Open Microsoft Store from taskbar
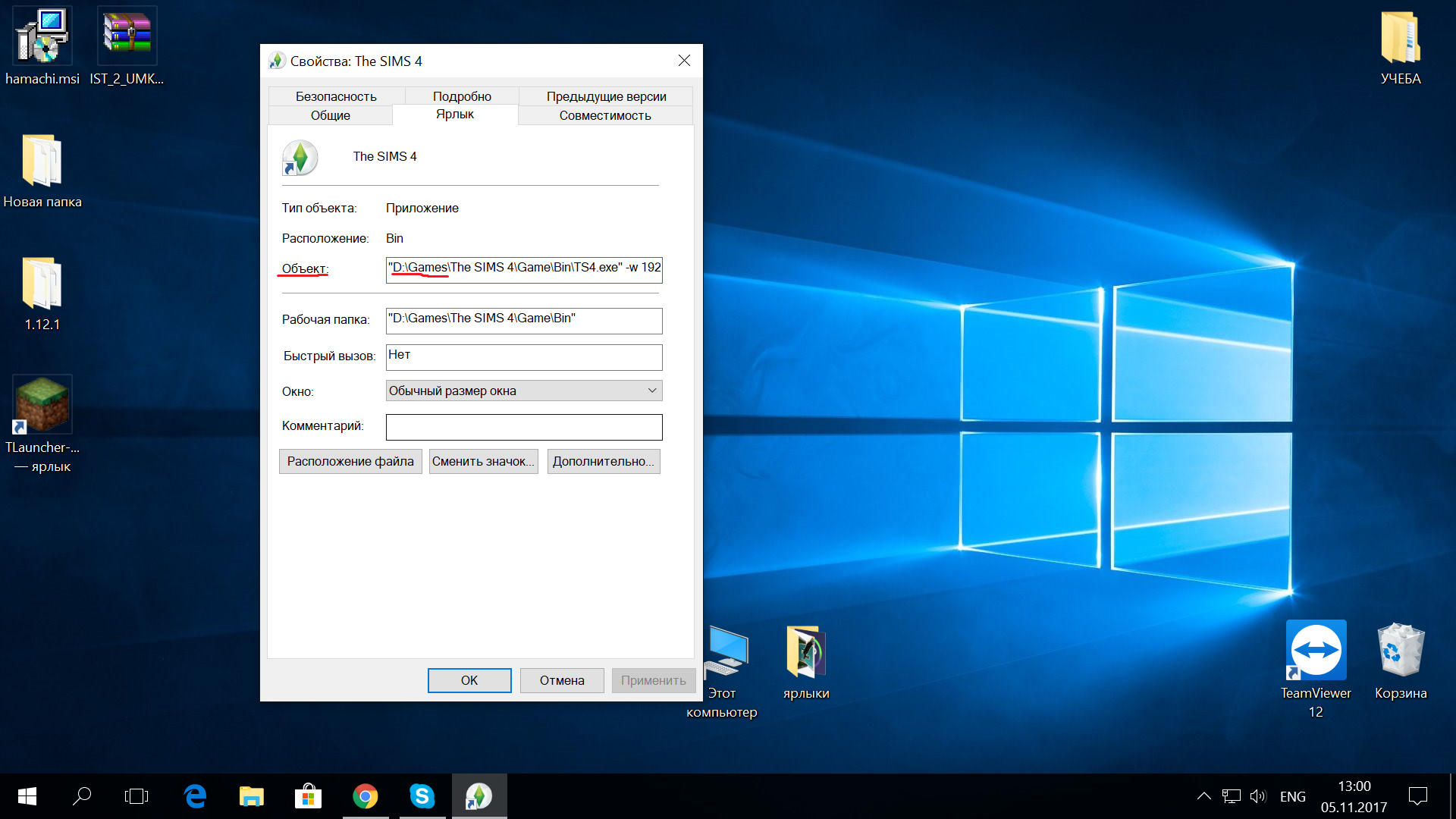The image size is (1456, 819). 308,796
